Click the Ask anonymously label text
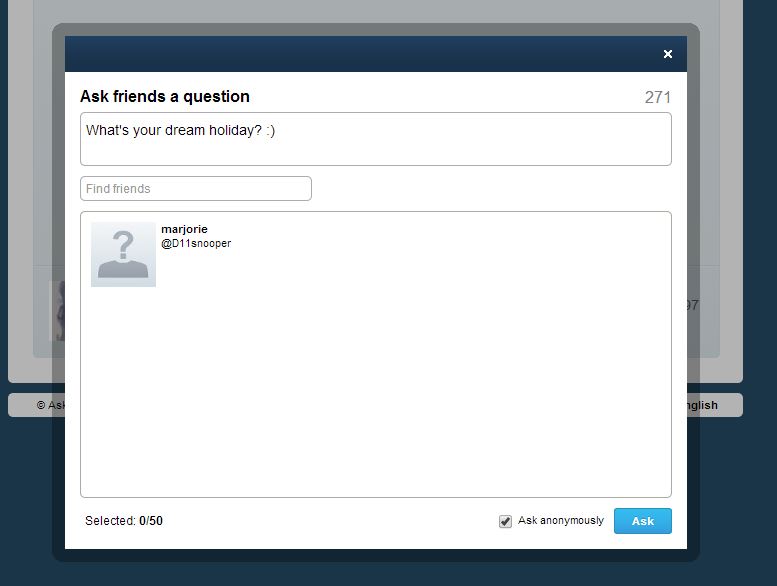The image size is (777, 586). coord(561,521)
